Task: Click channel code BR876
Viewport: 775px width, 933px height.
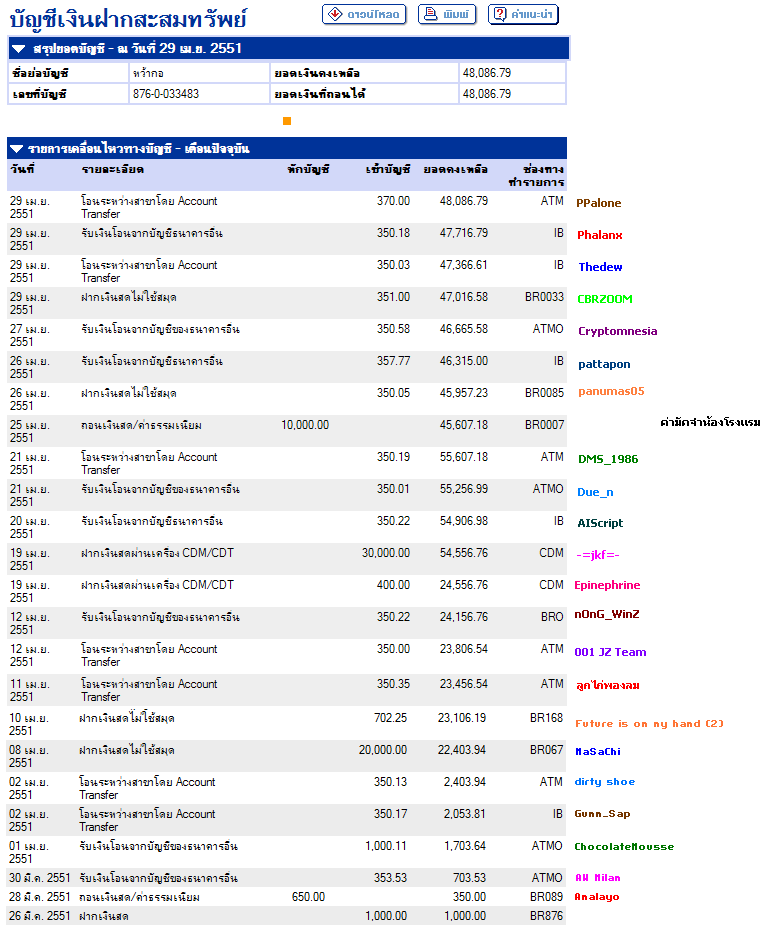Action: (x=546, y=916)
